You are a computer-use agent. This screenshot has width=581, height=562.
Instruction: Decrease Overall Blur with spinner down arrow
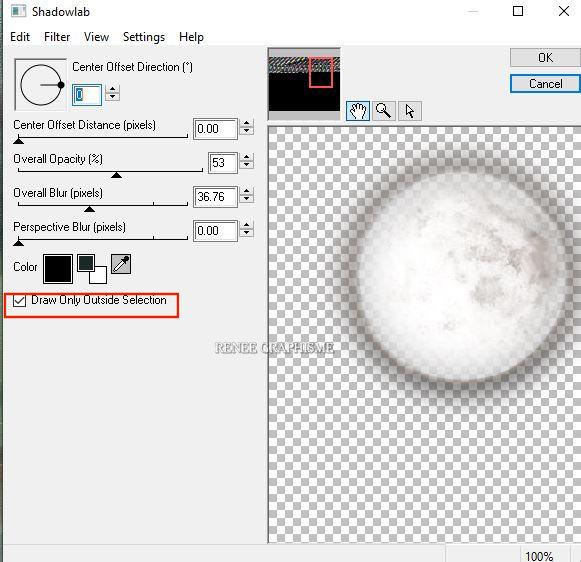tap(246, 200)
